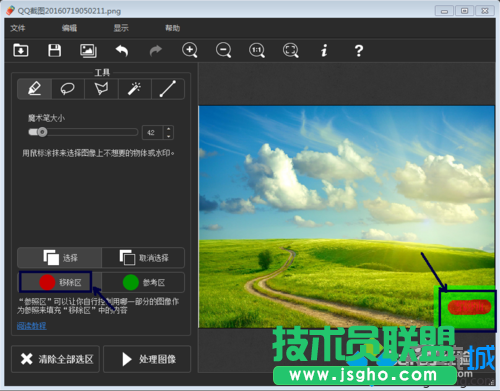
Task: Switch to 取消选择 mode
Action: point(143,258)
